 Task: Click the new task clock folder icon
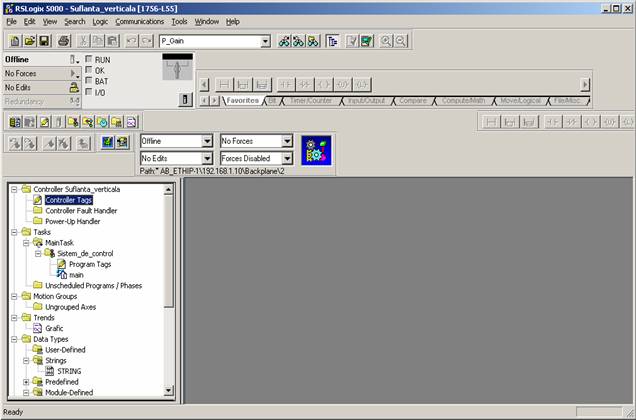pos(103,122)
